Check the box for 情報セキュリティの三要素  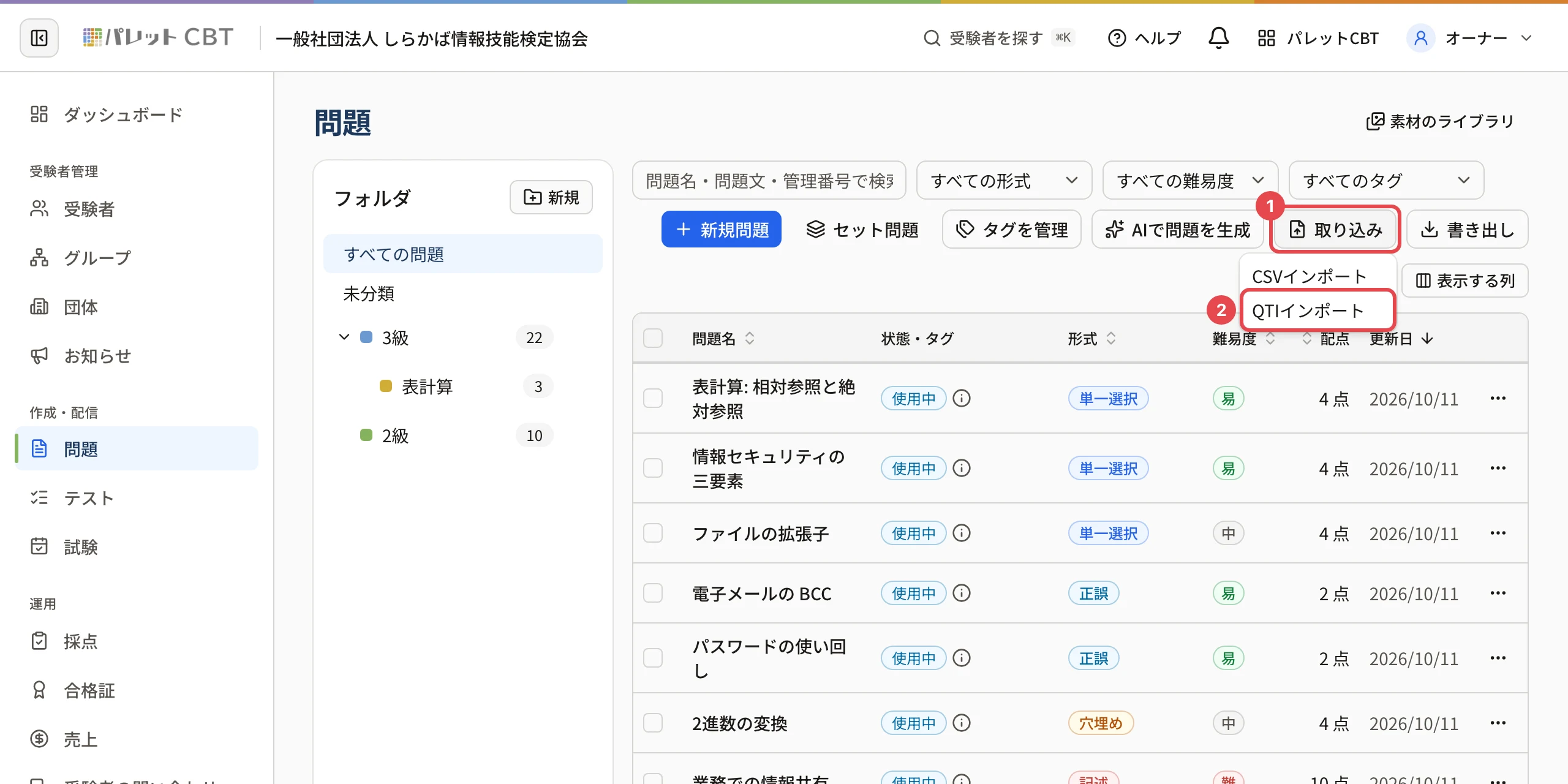click(653, 469)
